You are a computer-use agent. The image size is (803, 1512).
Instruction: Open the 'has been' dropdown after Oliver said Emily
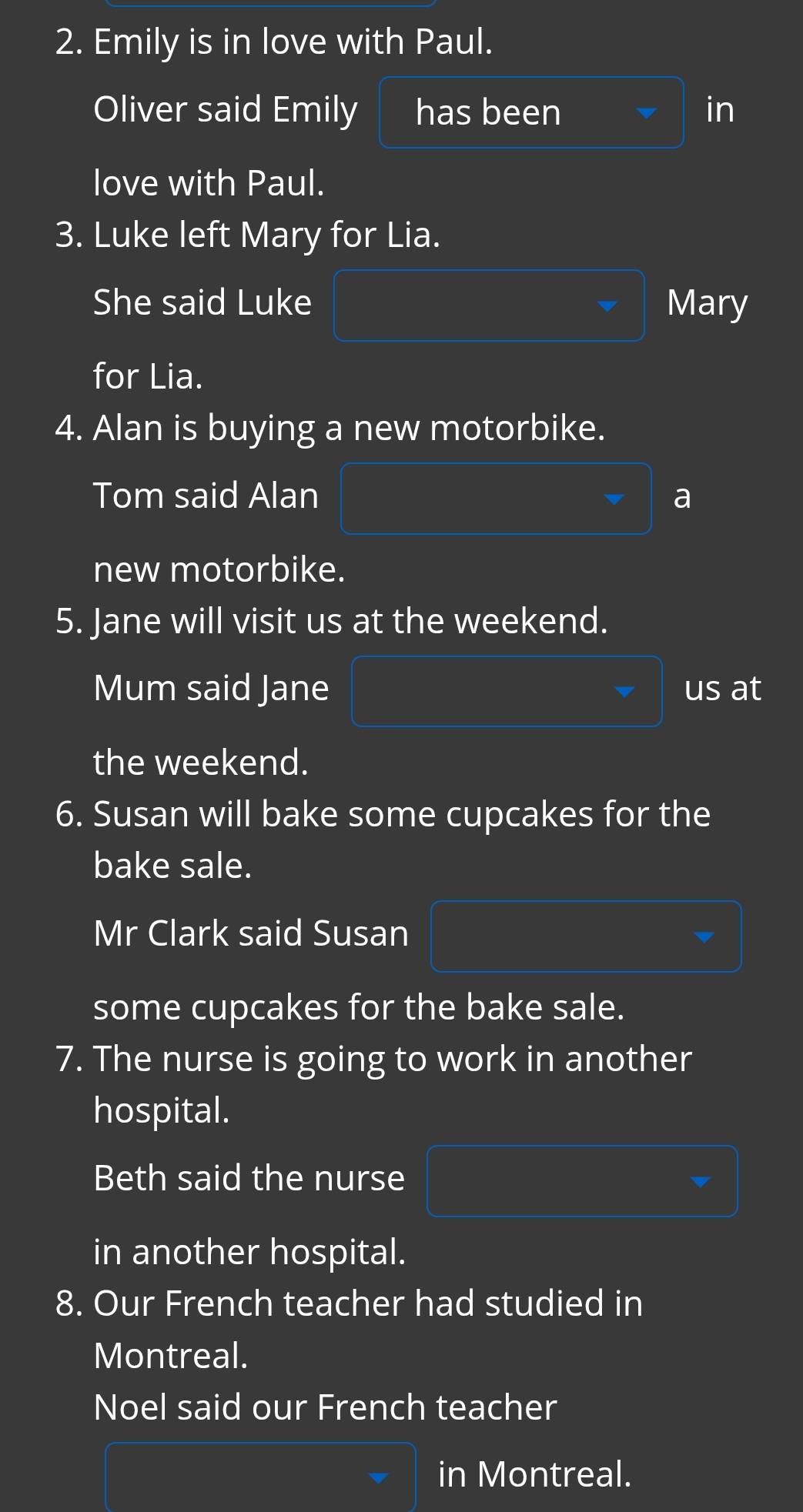pyautogui.click(x=531, y=112)
